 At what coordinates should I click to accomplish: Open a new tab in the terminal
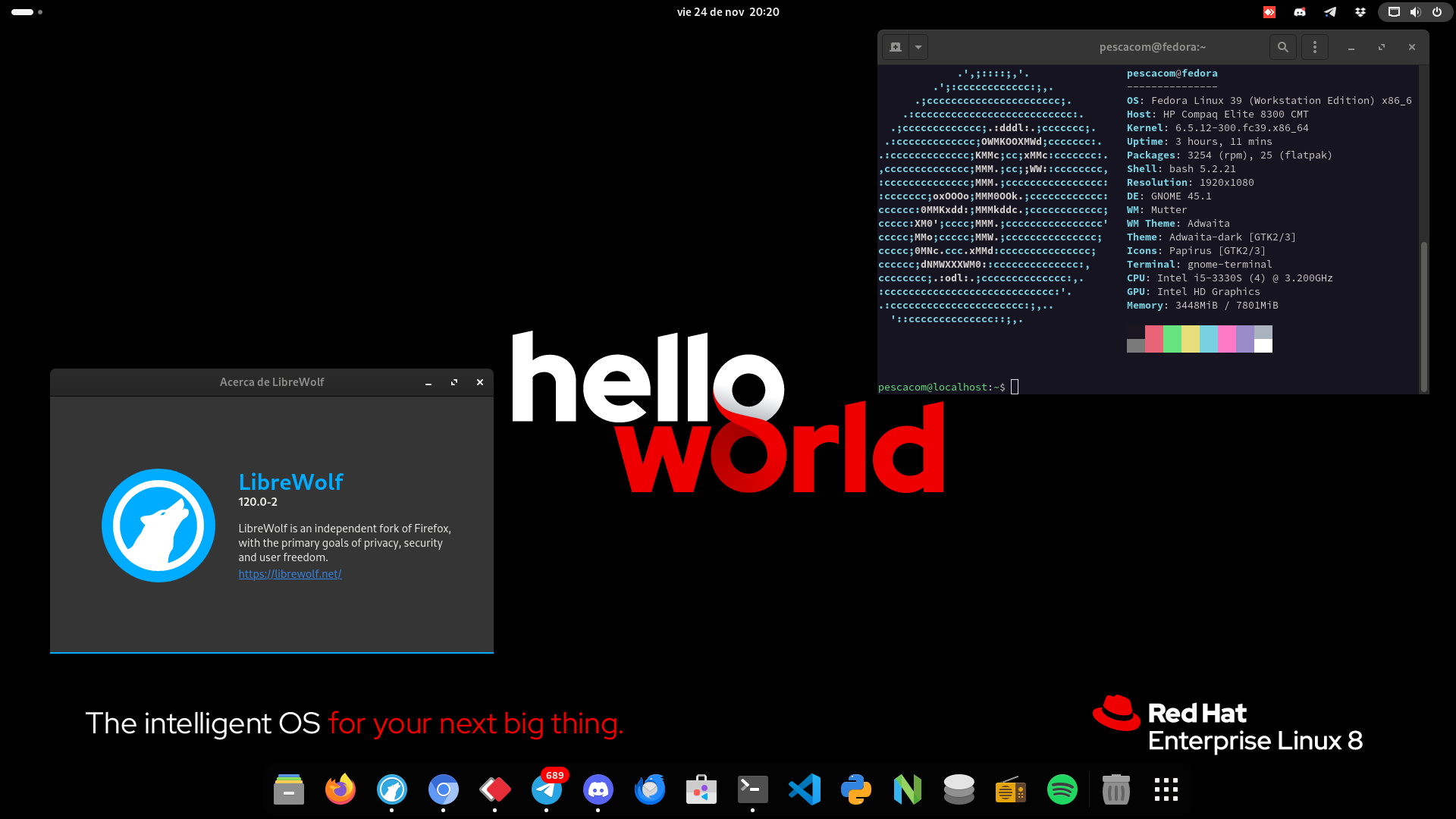click(895, 47)
